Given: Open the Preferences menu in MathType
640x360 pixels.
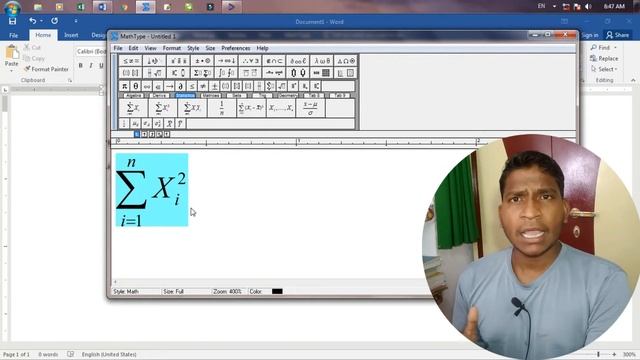Looking at the screenshot, I should click(x=236, y=48).
